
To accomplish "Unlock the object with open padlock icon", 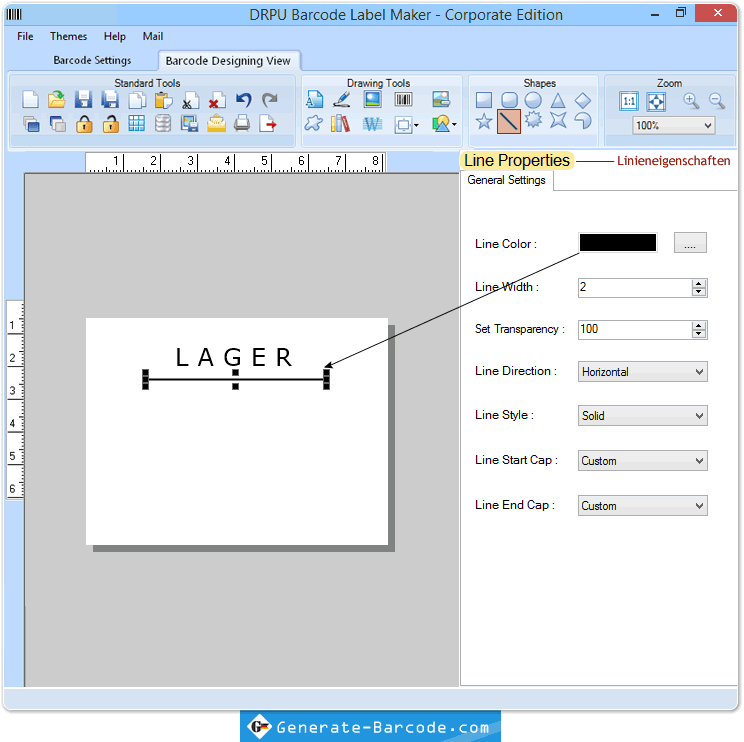I will coord(111,124).
